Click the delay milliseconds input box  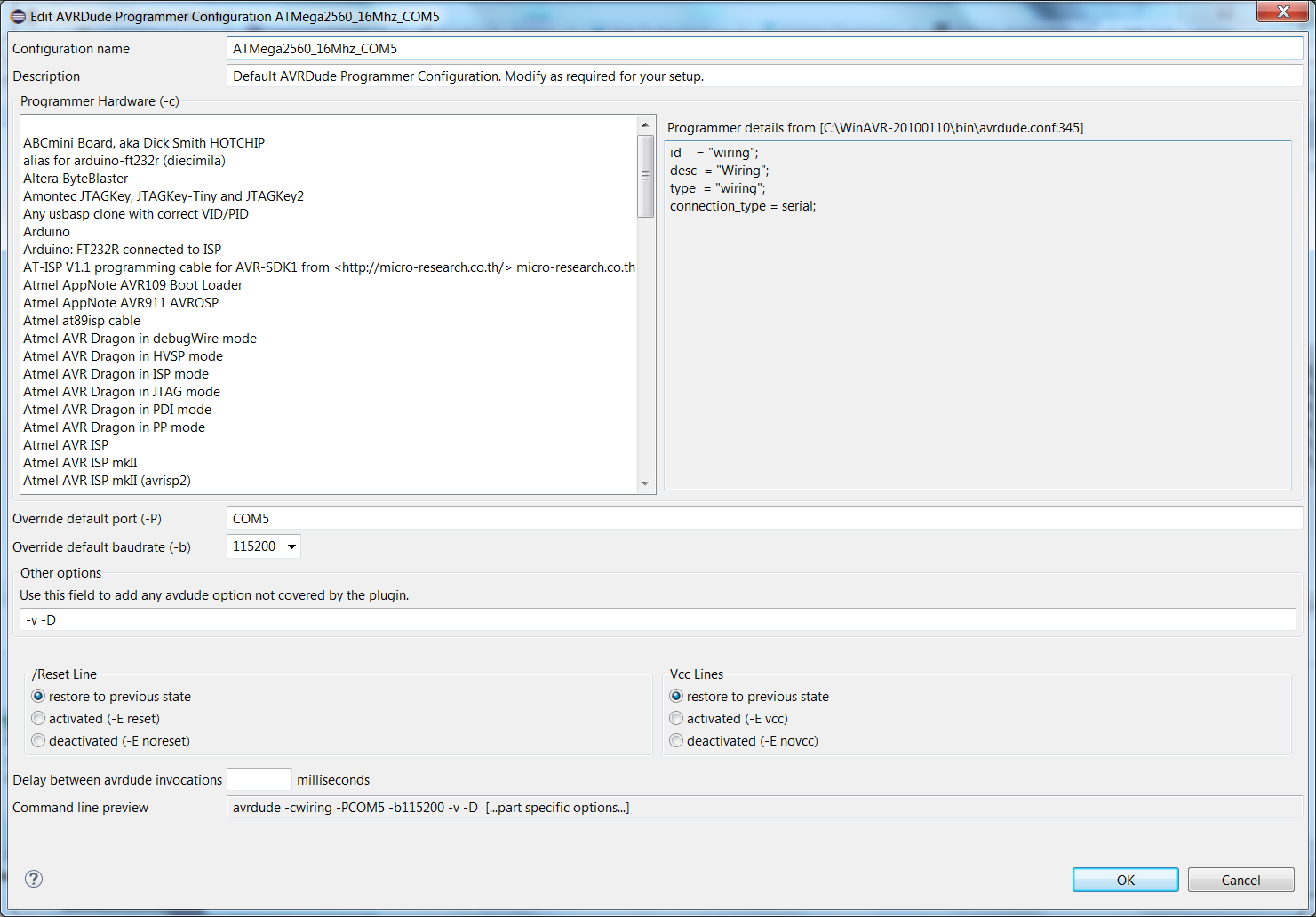click(259, 779)
